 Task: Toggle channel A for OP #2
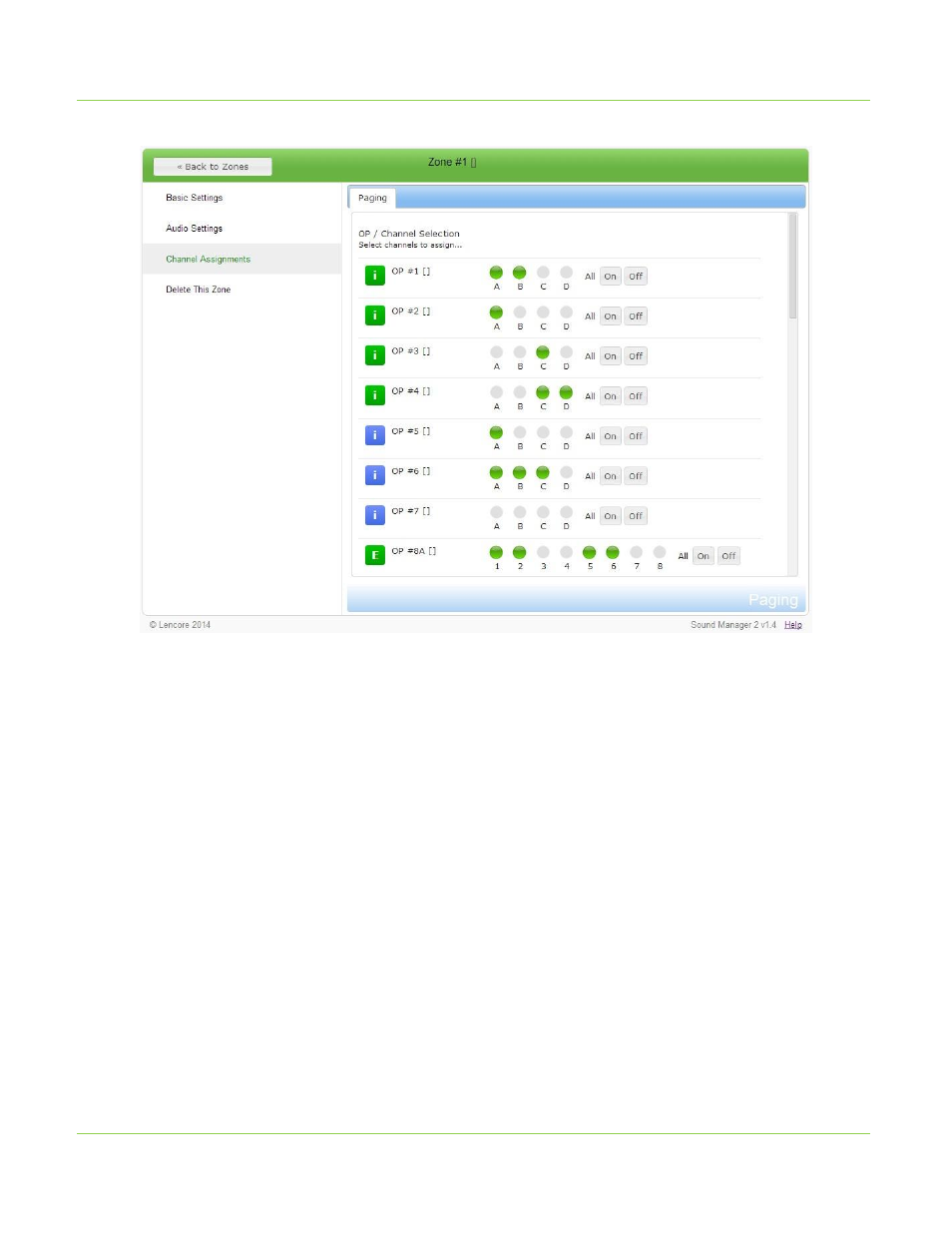[x=496, y=312]
